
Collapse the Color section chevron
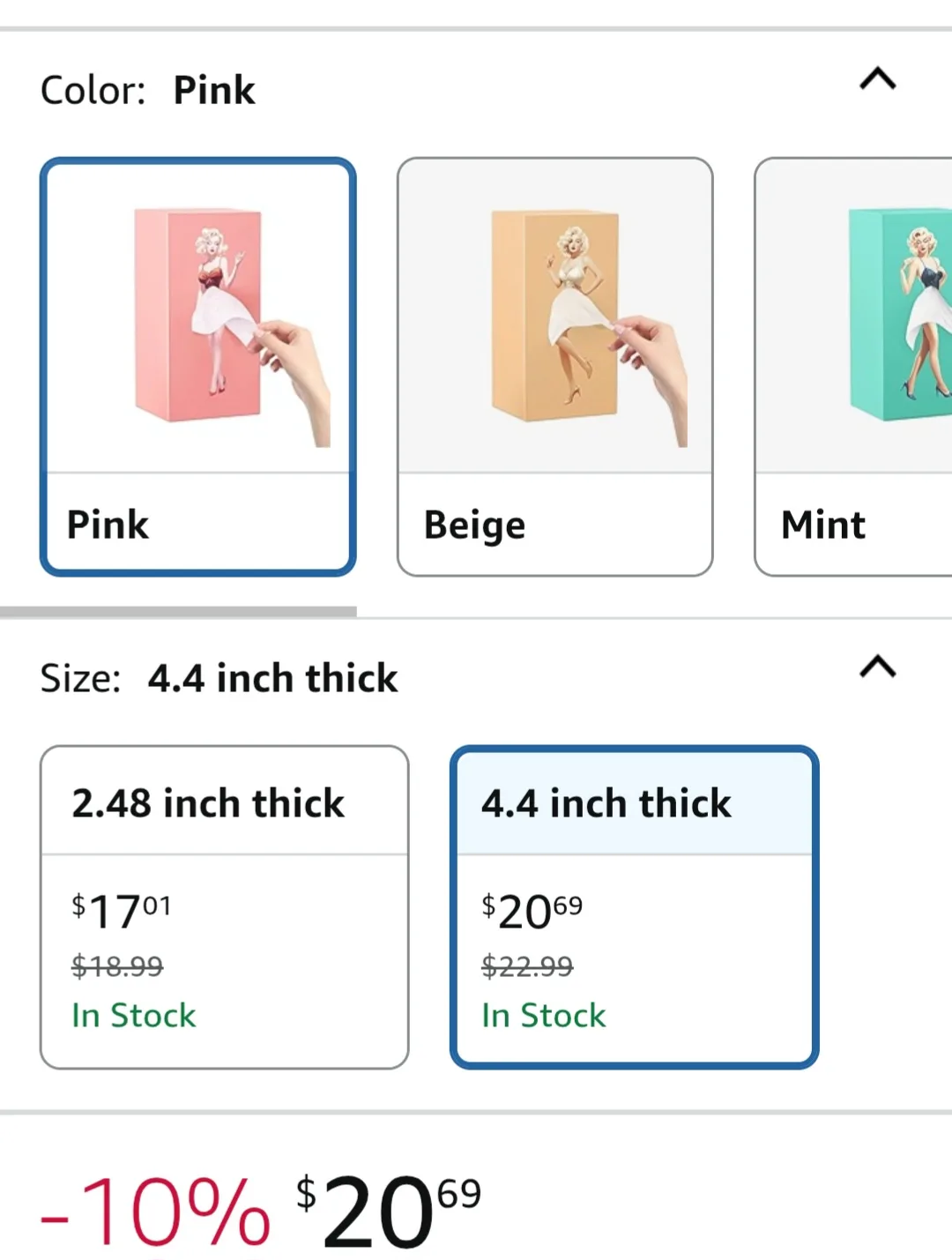coord(877,80)
